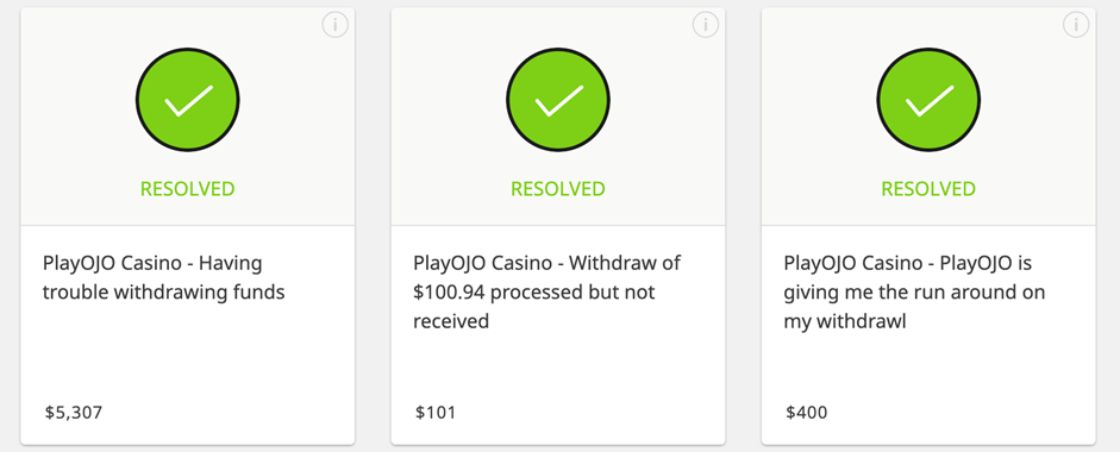The height and width of the screenshot is (452, 1120).
Task: Click green checkmark on the 'run around' complaint card
Action: 929,100
